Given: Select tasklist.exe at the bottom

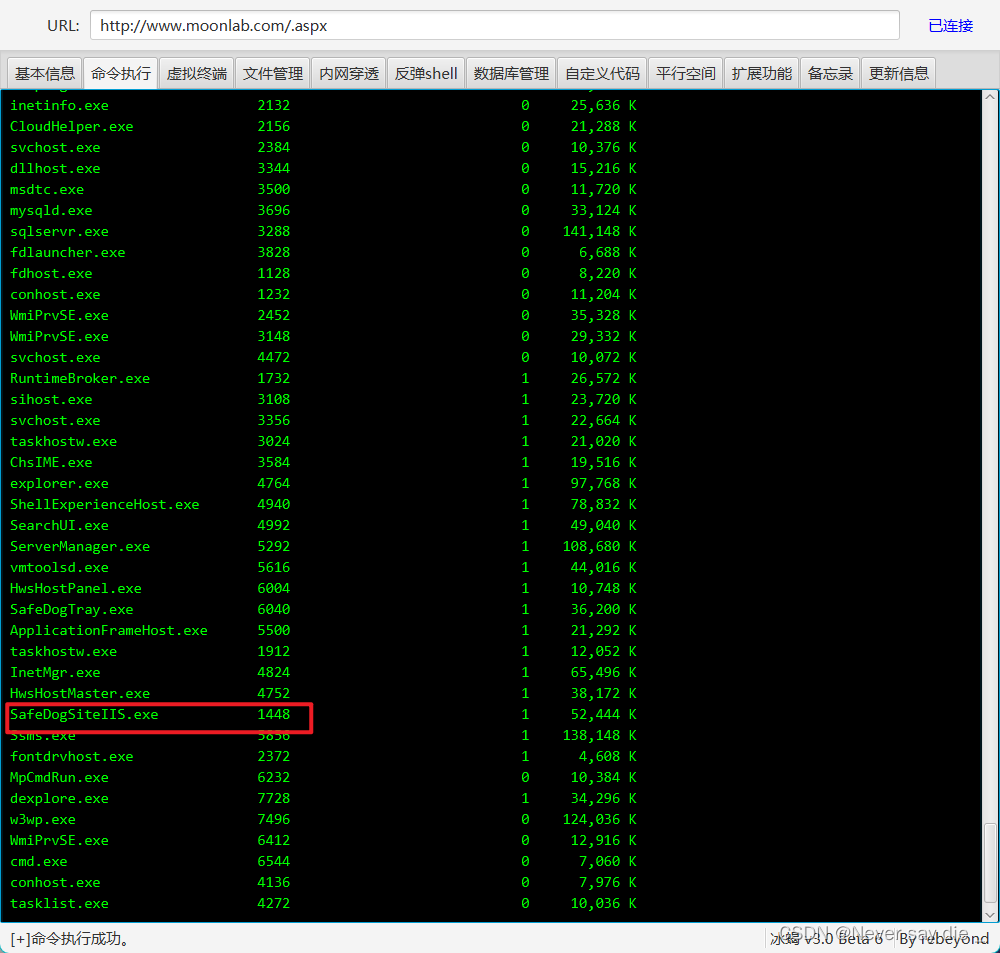Looking at the screenshot, I should tap(59, 904).
